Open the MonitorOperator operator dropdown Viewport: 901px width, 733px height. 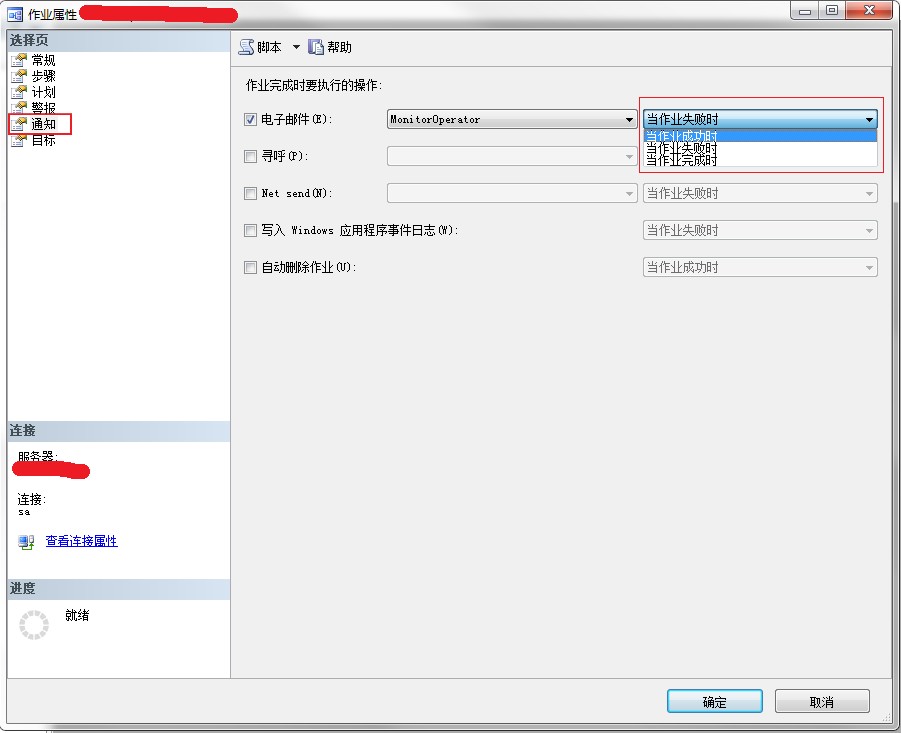(x=512, y=119)
